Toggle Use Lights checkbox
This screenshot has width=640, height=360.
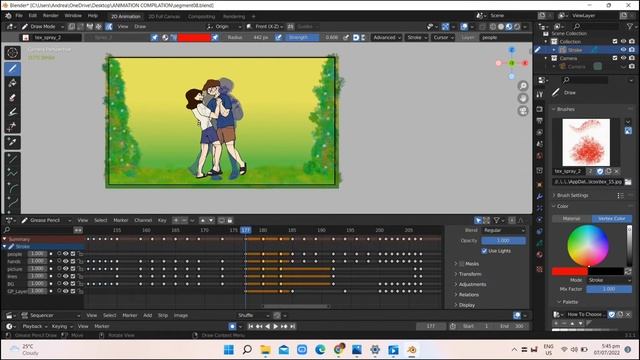click(x=484, y=251)
